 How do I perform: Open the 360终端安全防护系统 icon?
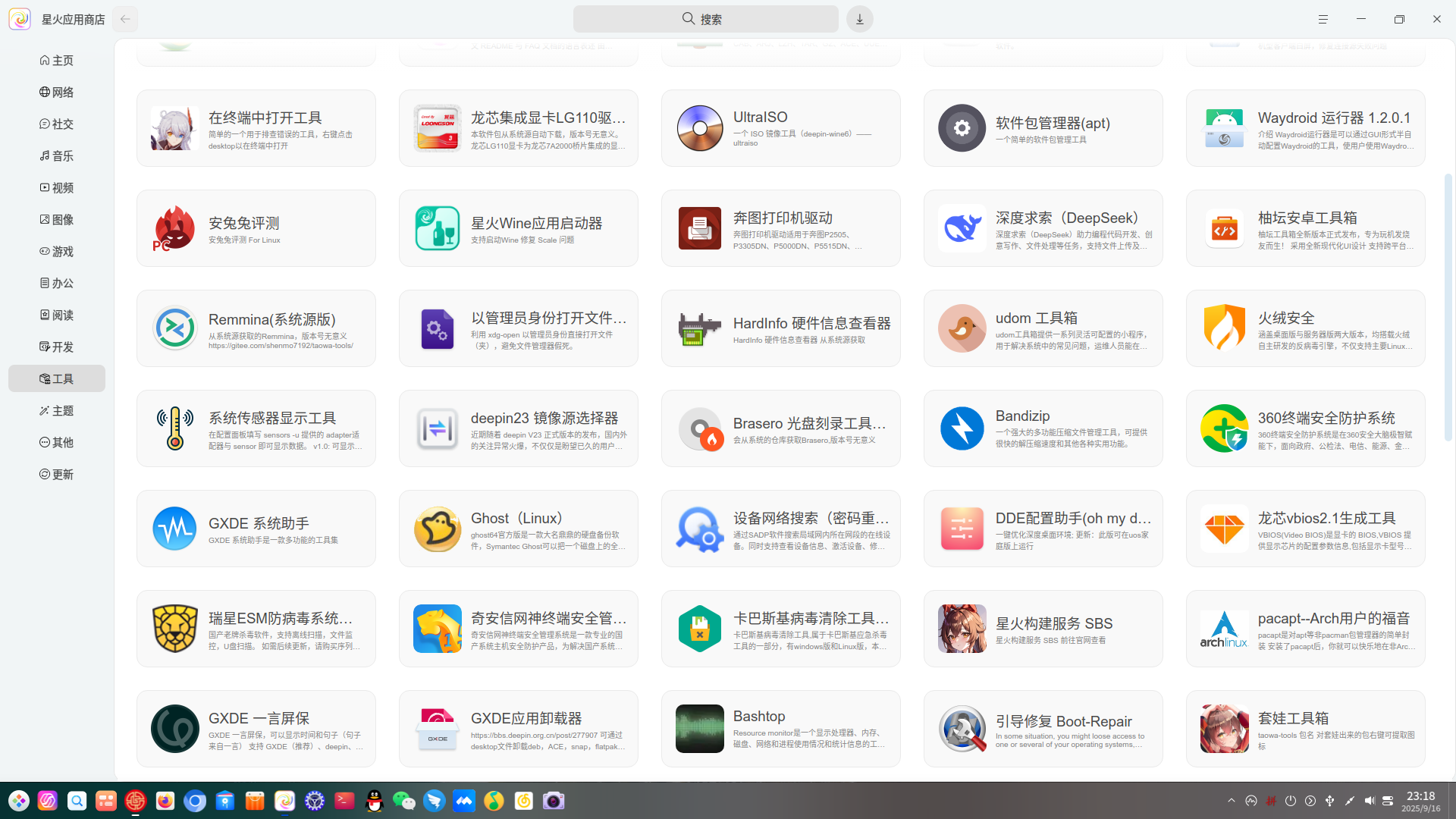click(1224, 428)
